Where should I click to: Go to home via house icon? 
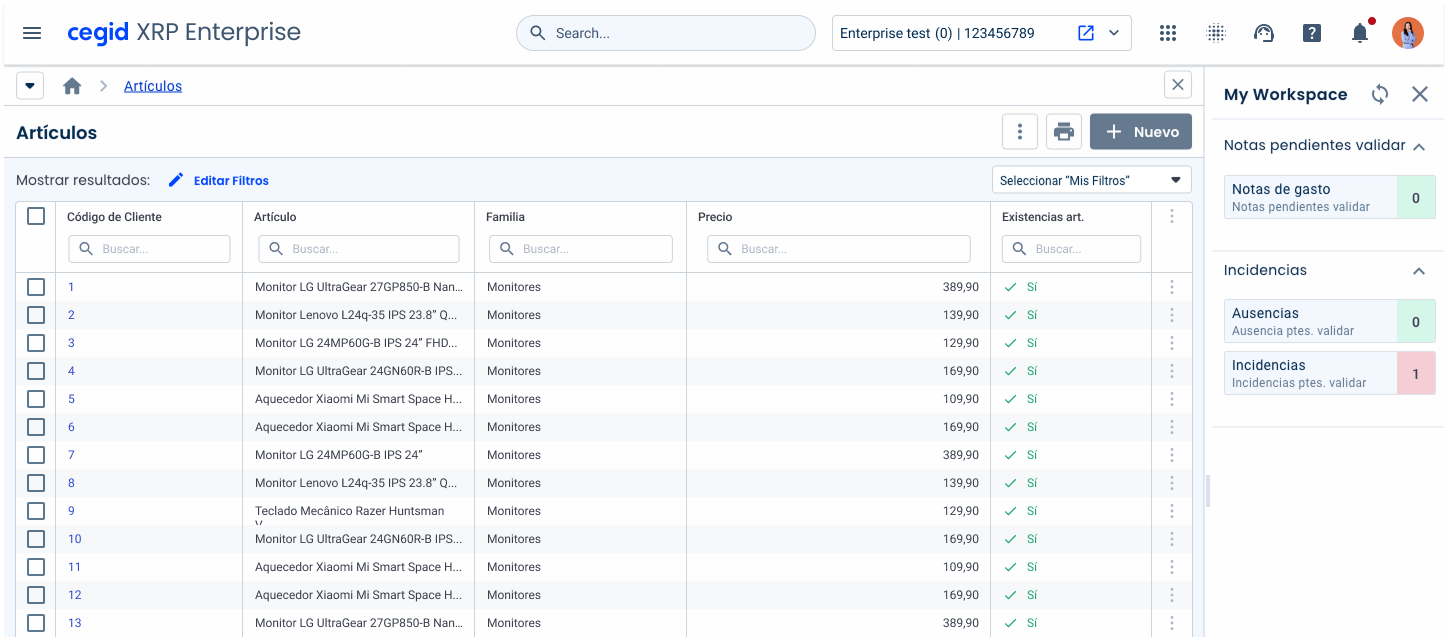click(x=72, y=86)
